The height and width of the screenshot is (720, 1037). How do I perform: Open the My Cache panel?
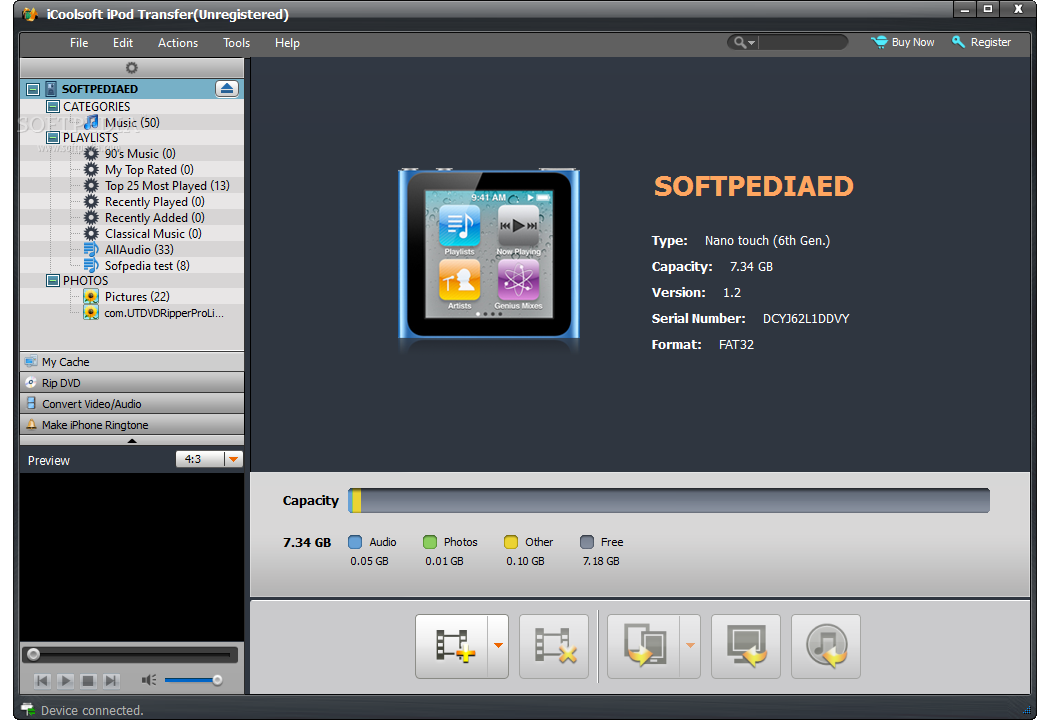pos(132,362)
